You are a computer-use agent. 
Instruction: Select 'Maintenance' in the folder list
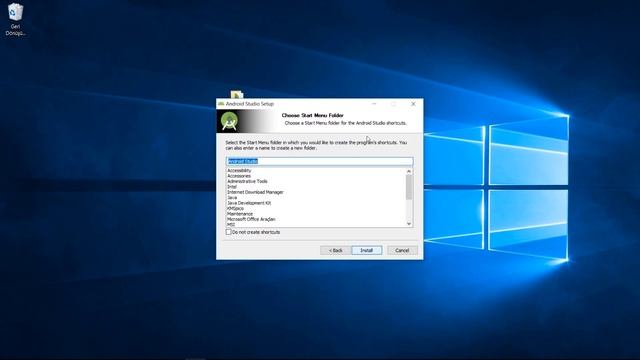pyautogui.click(x=240, y=214)
